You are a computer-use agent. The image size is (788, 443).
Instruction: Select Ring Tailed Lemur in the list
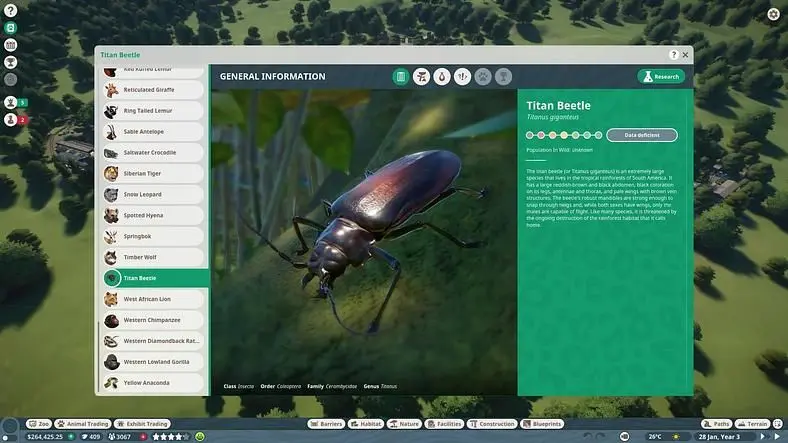click(153, 110)
